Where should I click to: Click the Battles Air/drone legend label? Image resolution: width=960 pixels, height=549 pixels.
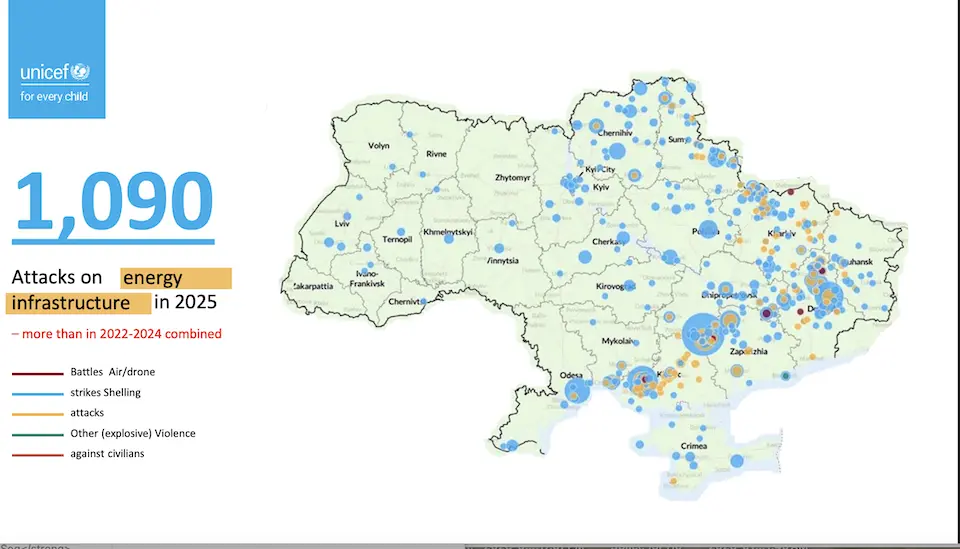pos(113,372)
